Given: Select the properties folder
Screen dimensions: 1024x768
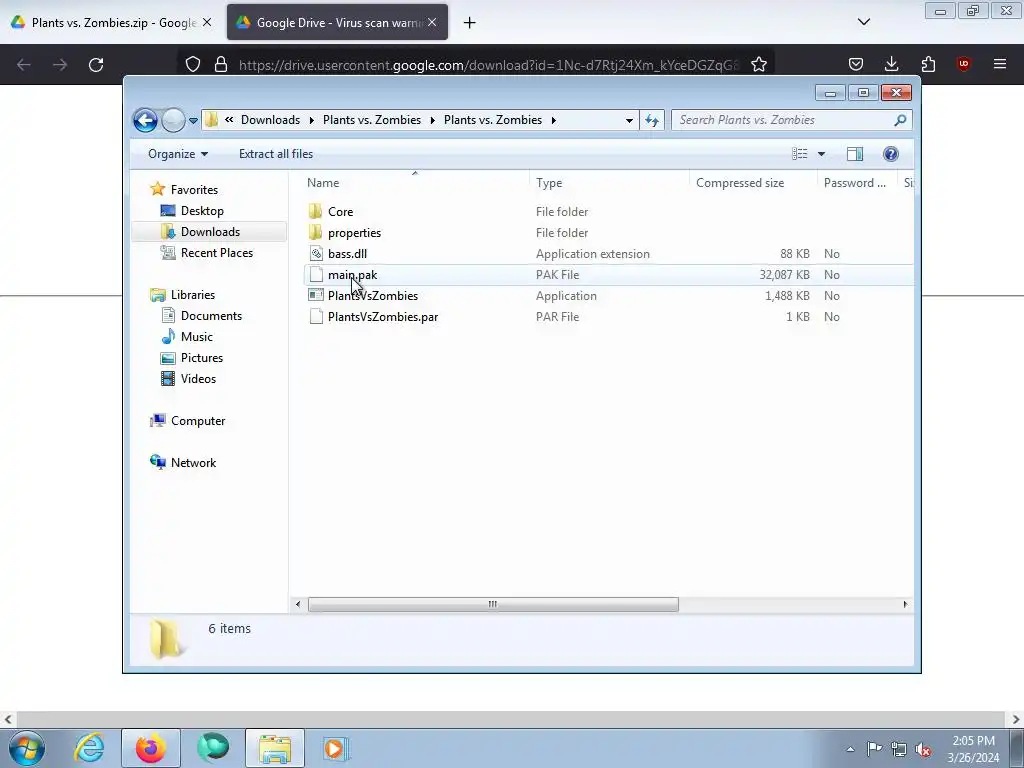Looking at the screenshot, I should (354, 232).
